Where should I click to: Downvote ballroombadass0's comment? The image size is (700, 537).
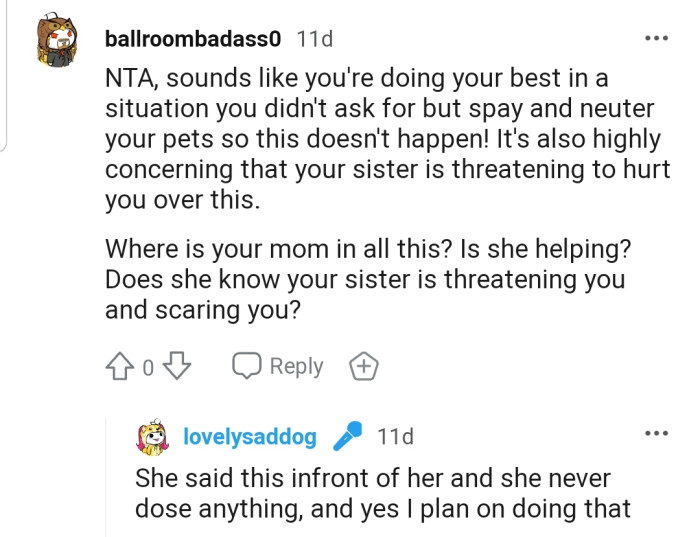point(176,367)
